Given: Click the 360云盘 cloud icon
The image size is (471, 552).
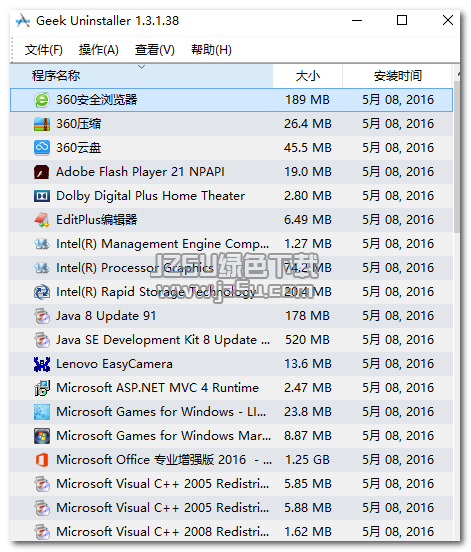Looking at the screenshot, I should pyautogui.click(x=42, y=148).
